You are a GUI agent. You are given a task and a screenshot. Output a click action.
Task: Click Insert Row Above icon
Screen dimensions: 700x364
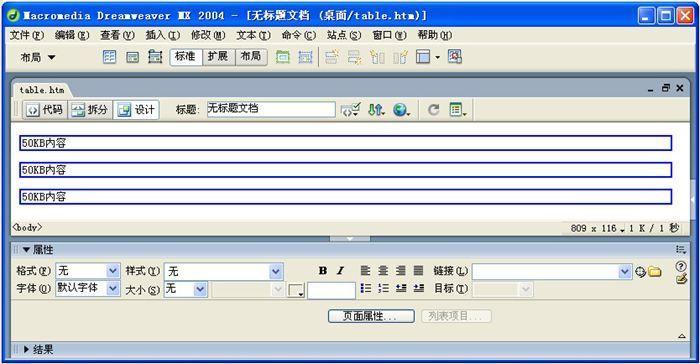point(332,57)
